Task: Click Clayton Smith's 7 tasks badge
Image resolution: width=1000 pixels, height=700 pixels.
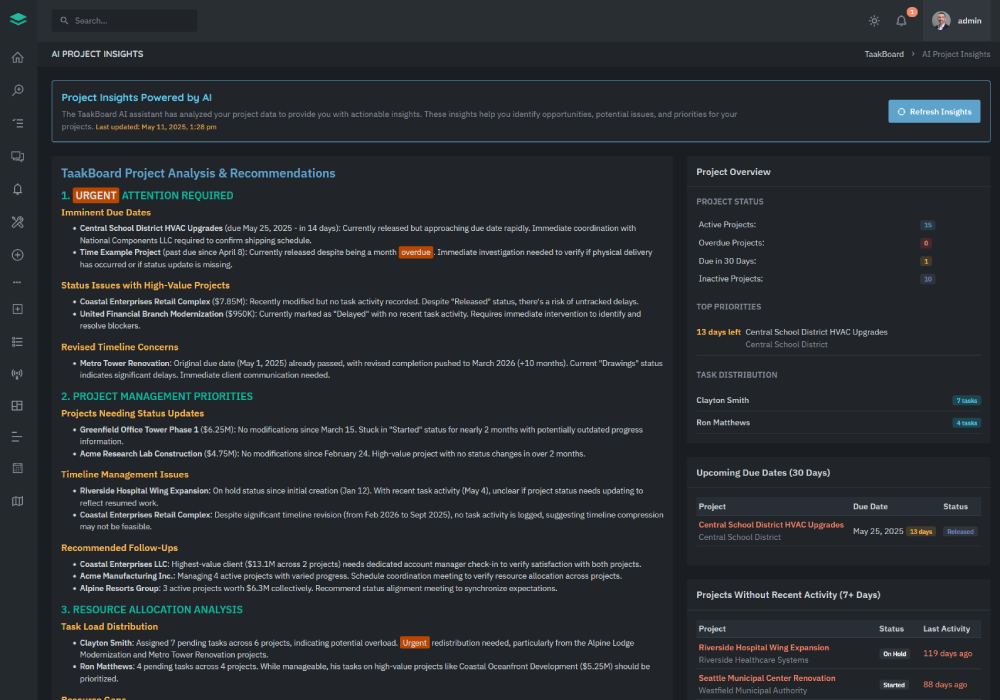Action: pos(967,400)
